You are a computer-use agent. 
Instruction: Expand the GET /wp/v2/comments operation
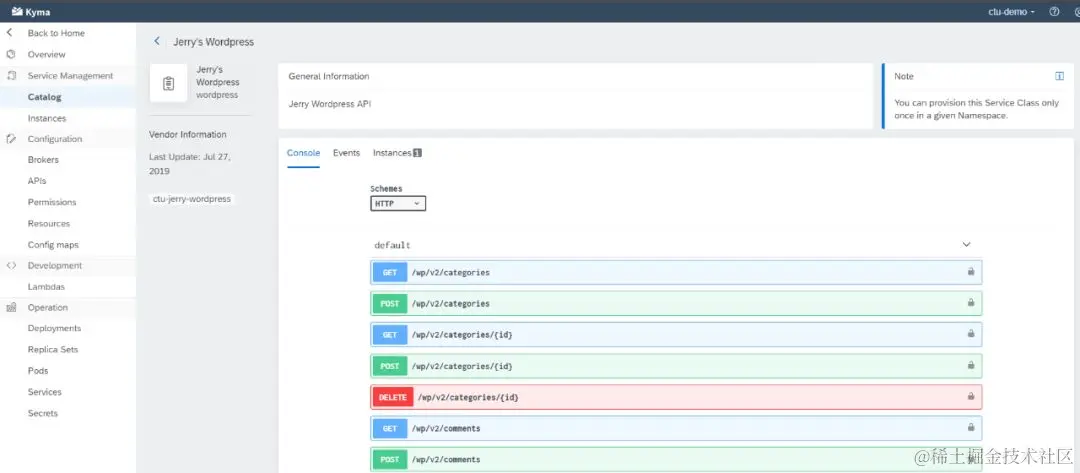tap(676, 428)
